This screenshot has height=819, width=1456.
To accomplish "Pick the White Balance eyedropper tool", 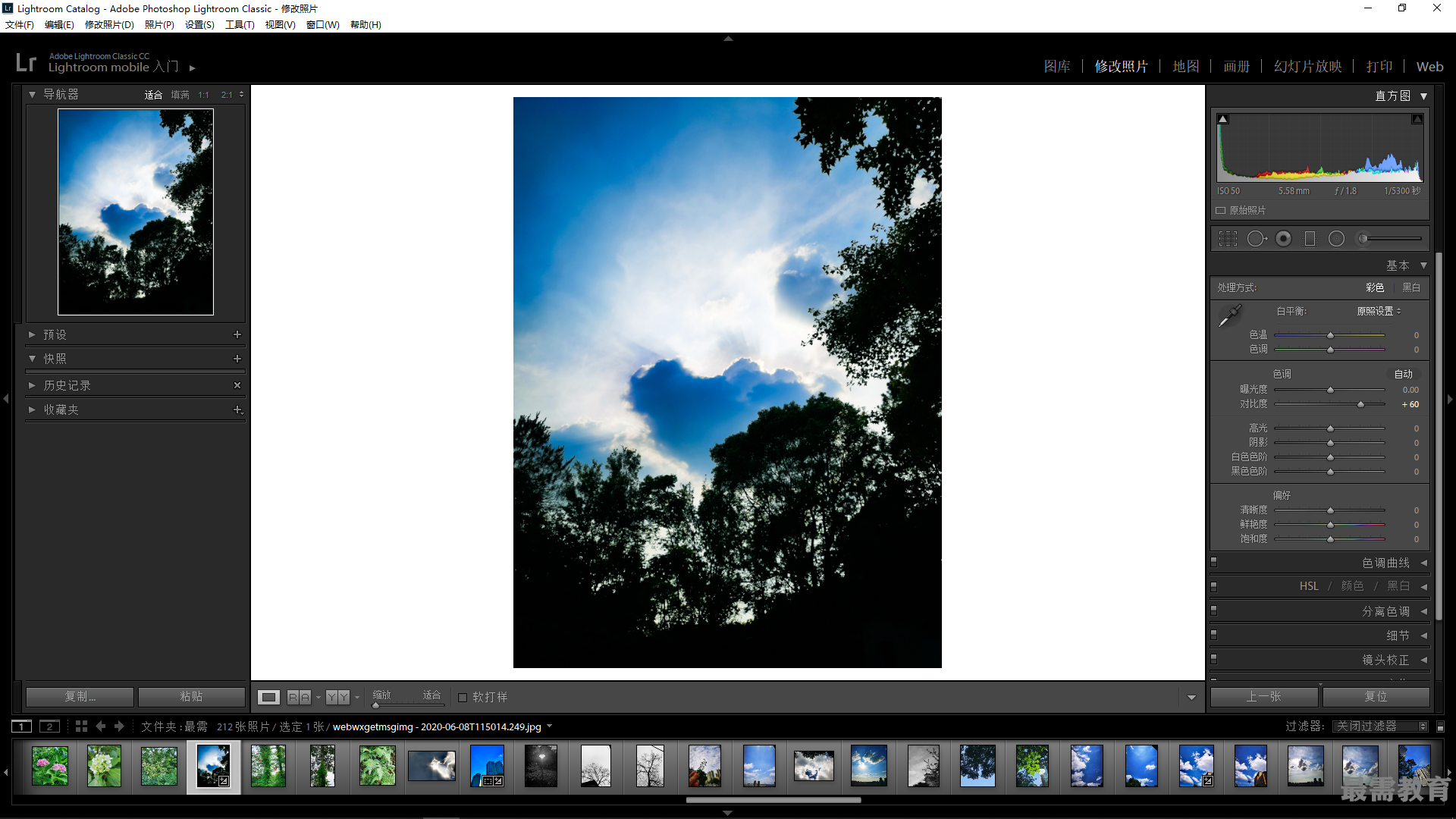I will (1229, 315).
